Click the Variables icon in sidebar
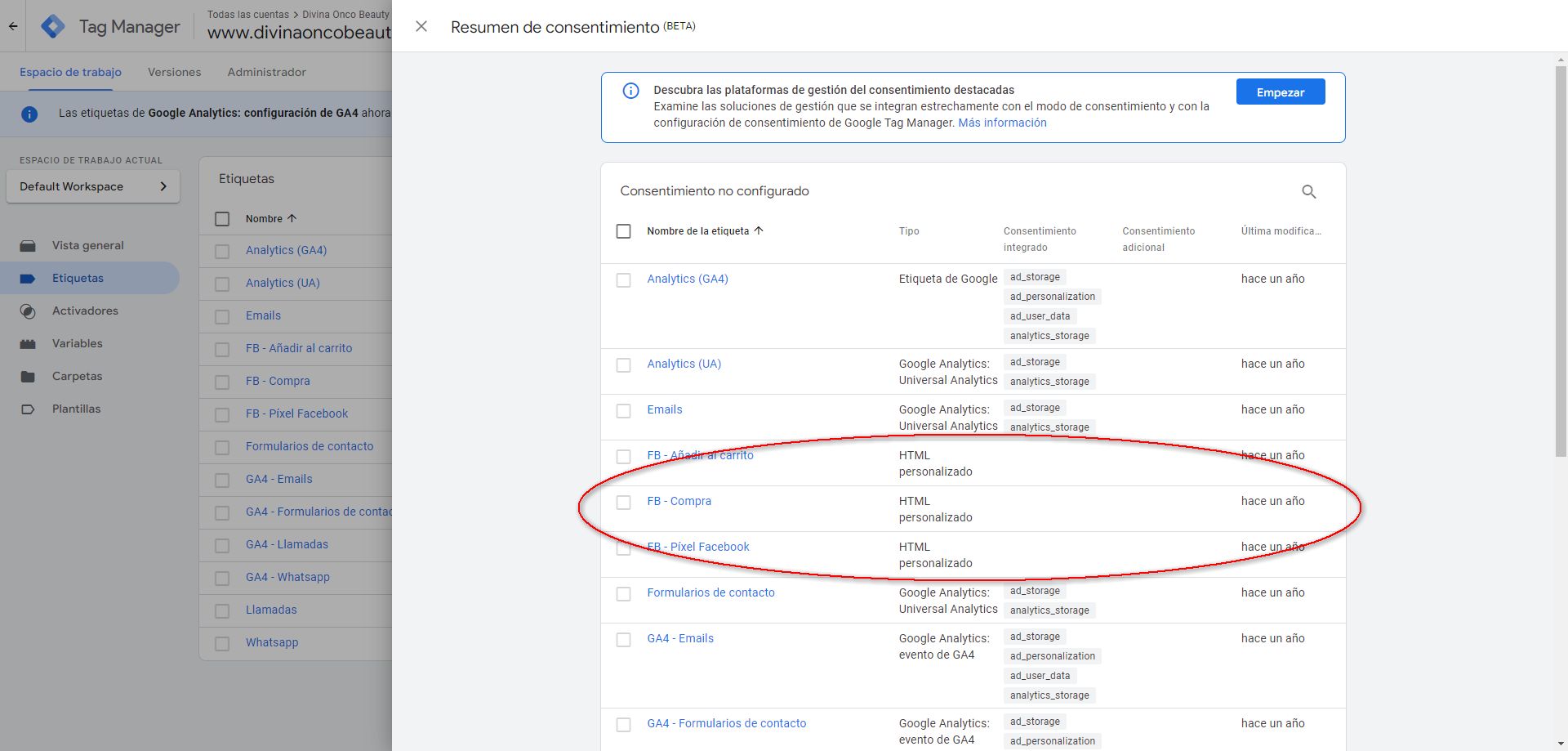Viewport: 1568px width, 751px height. coord(28,343)
